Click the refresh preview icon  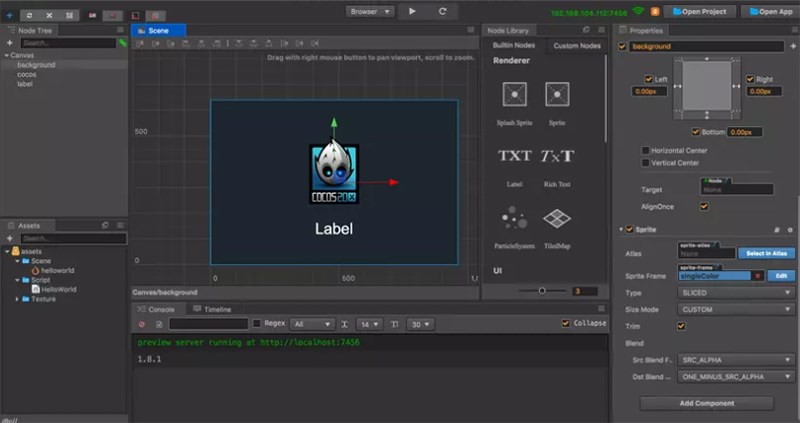click(x=442, y=11)
